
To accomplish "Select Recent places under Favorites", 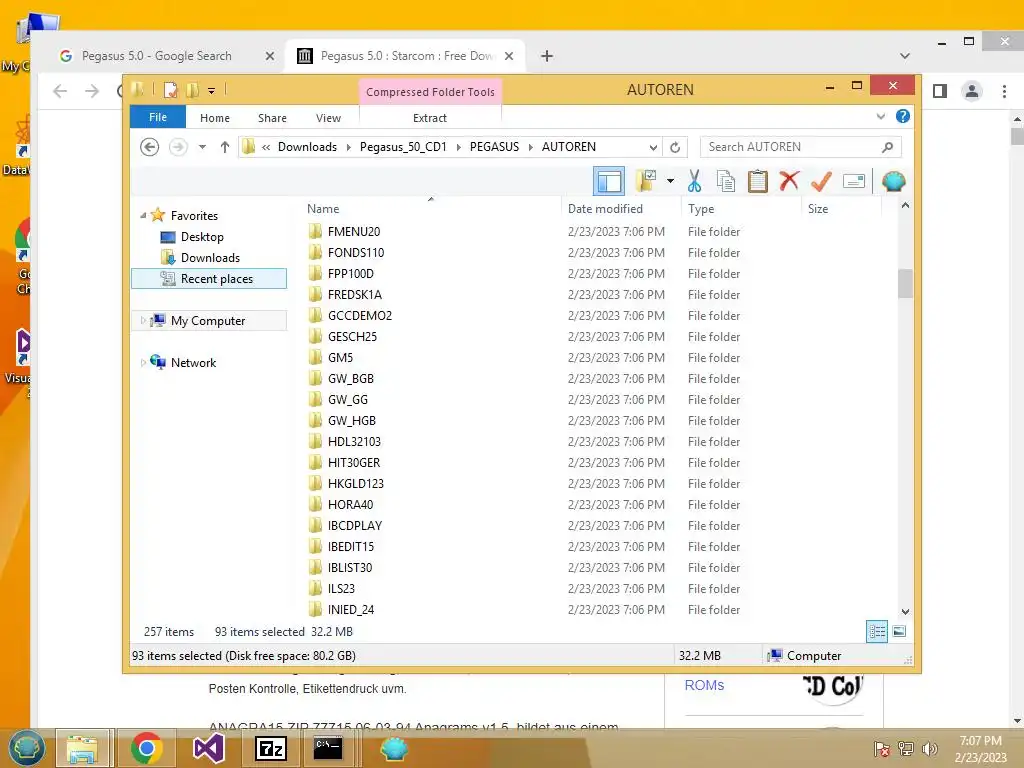I will [209, 279].
